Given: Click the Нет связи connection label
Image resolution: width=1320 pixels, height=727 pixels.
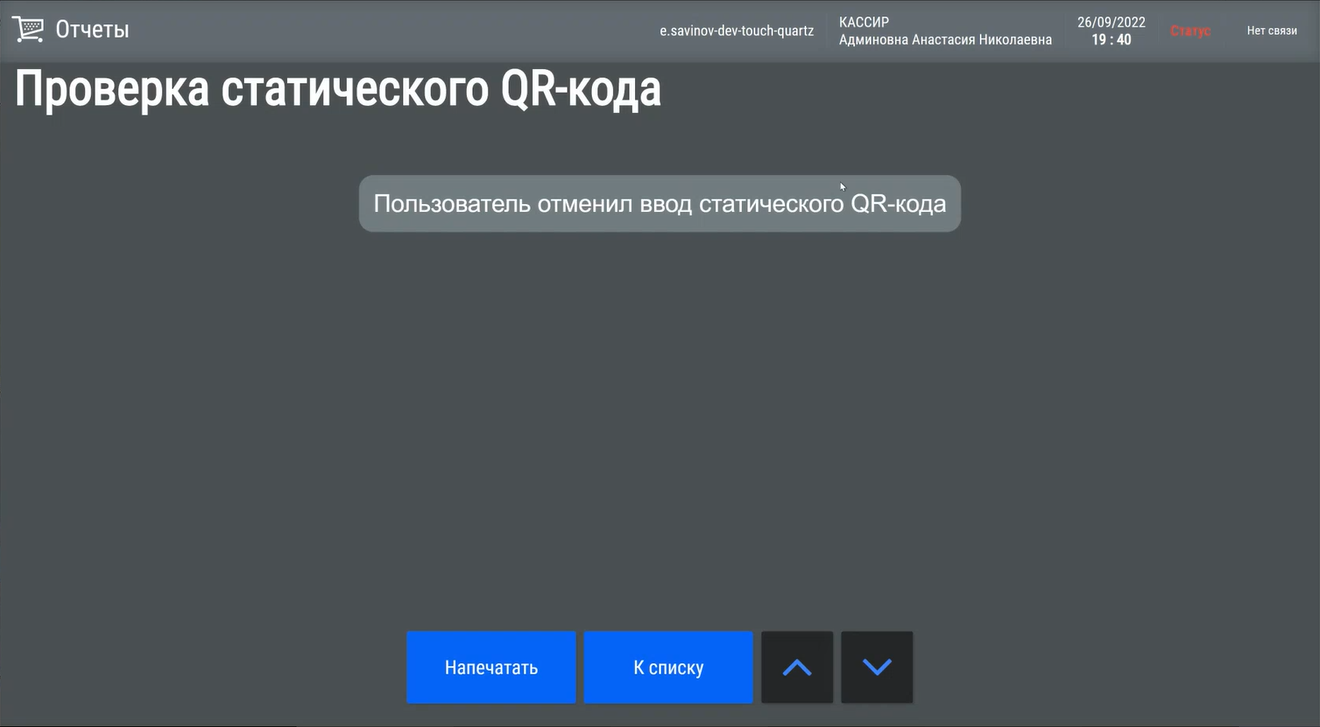Looking at the screenshot, I should point(1272,31).
